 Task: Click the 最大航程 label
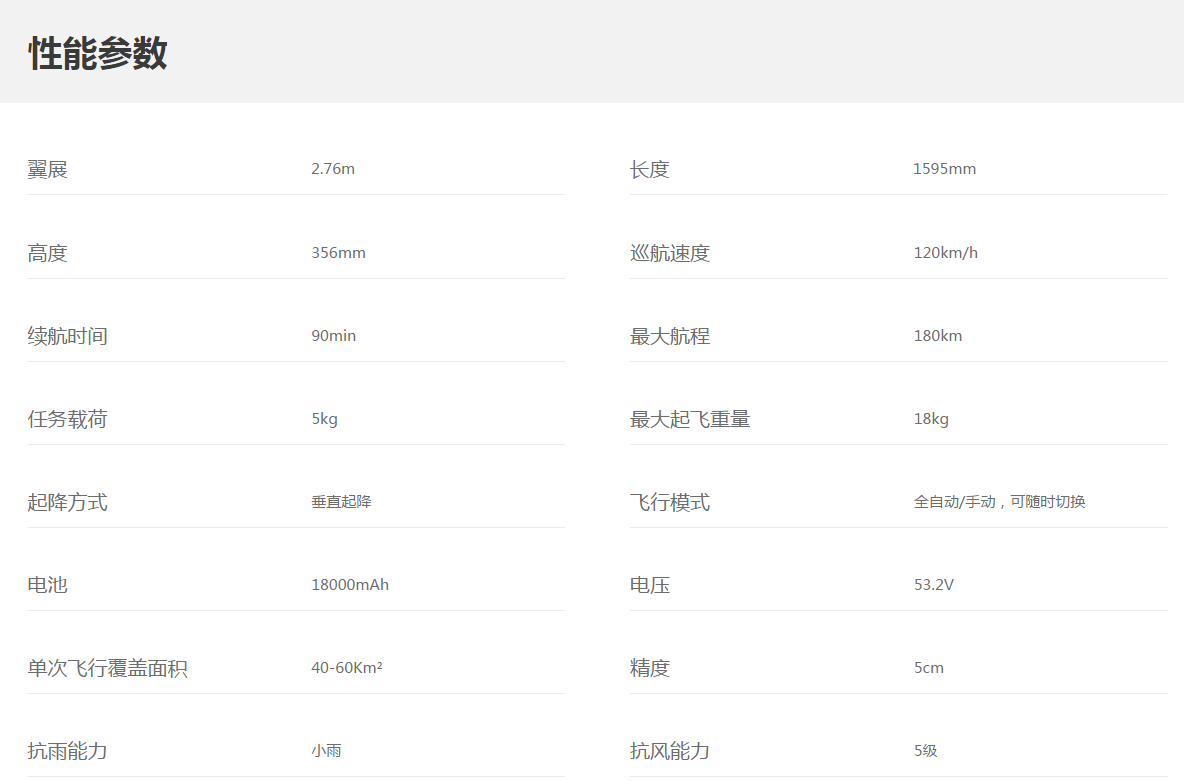click(x=669, y=336)
